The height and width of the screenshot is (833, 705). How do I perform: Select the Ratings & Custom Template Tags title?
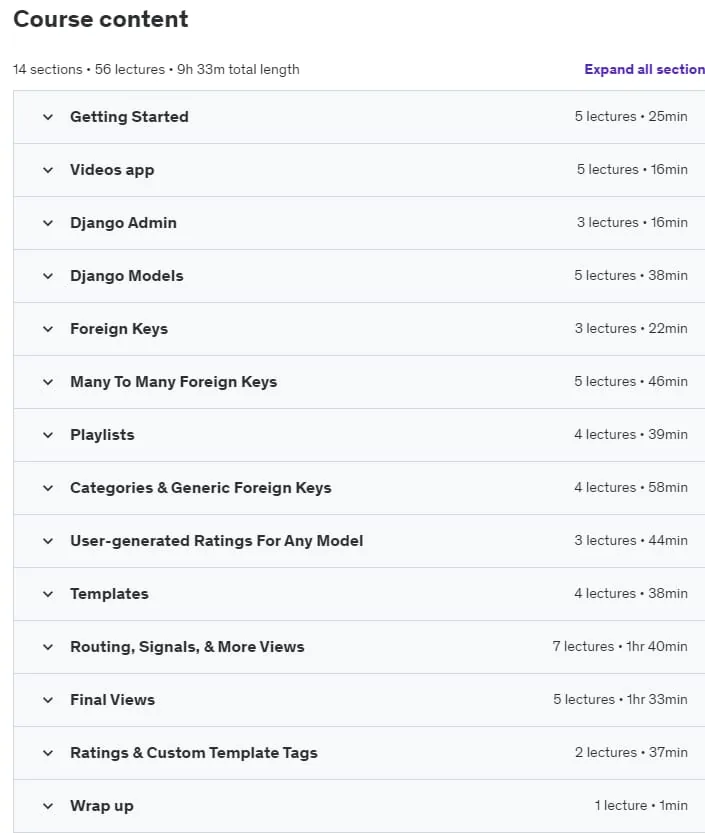pyautogui.click(x=194, y=753)
